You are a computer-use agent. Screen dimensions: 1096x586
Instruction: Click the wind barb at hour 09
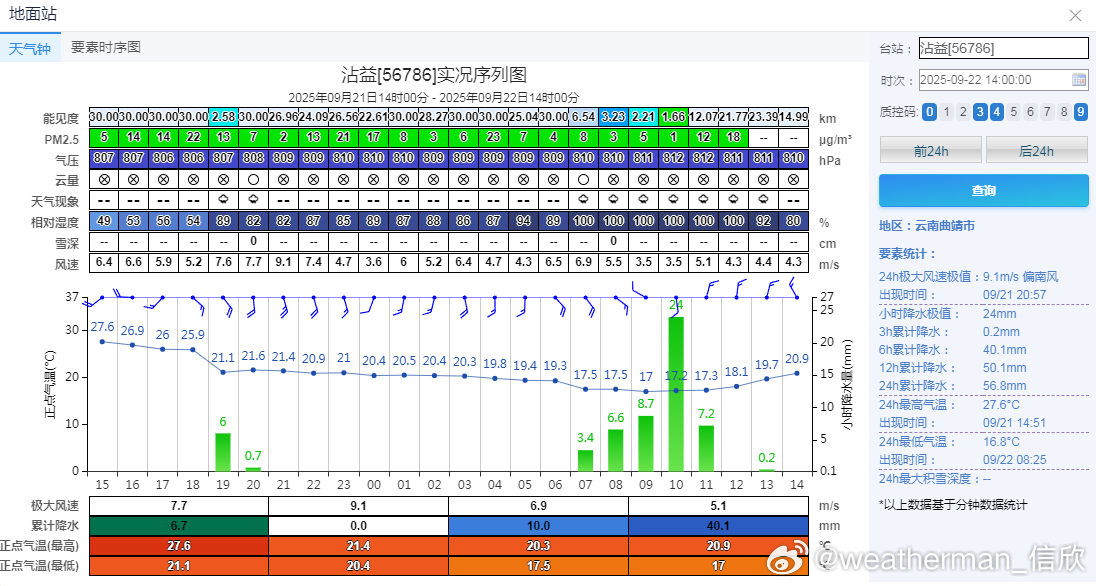[640, 290]
